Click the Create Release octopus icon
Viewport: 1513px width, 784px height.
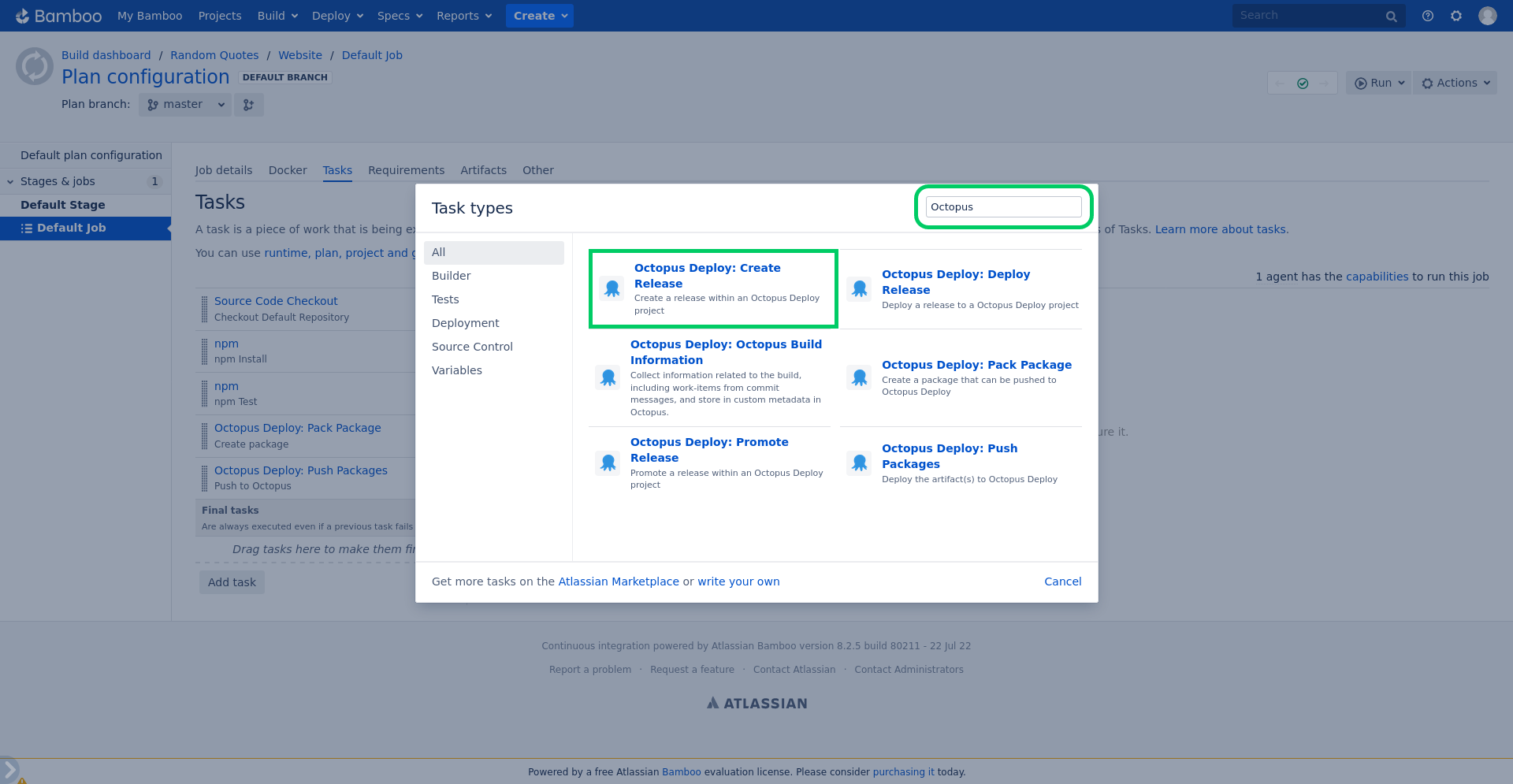click(612, 288)
